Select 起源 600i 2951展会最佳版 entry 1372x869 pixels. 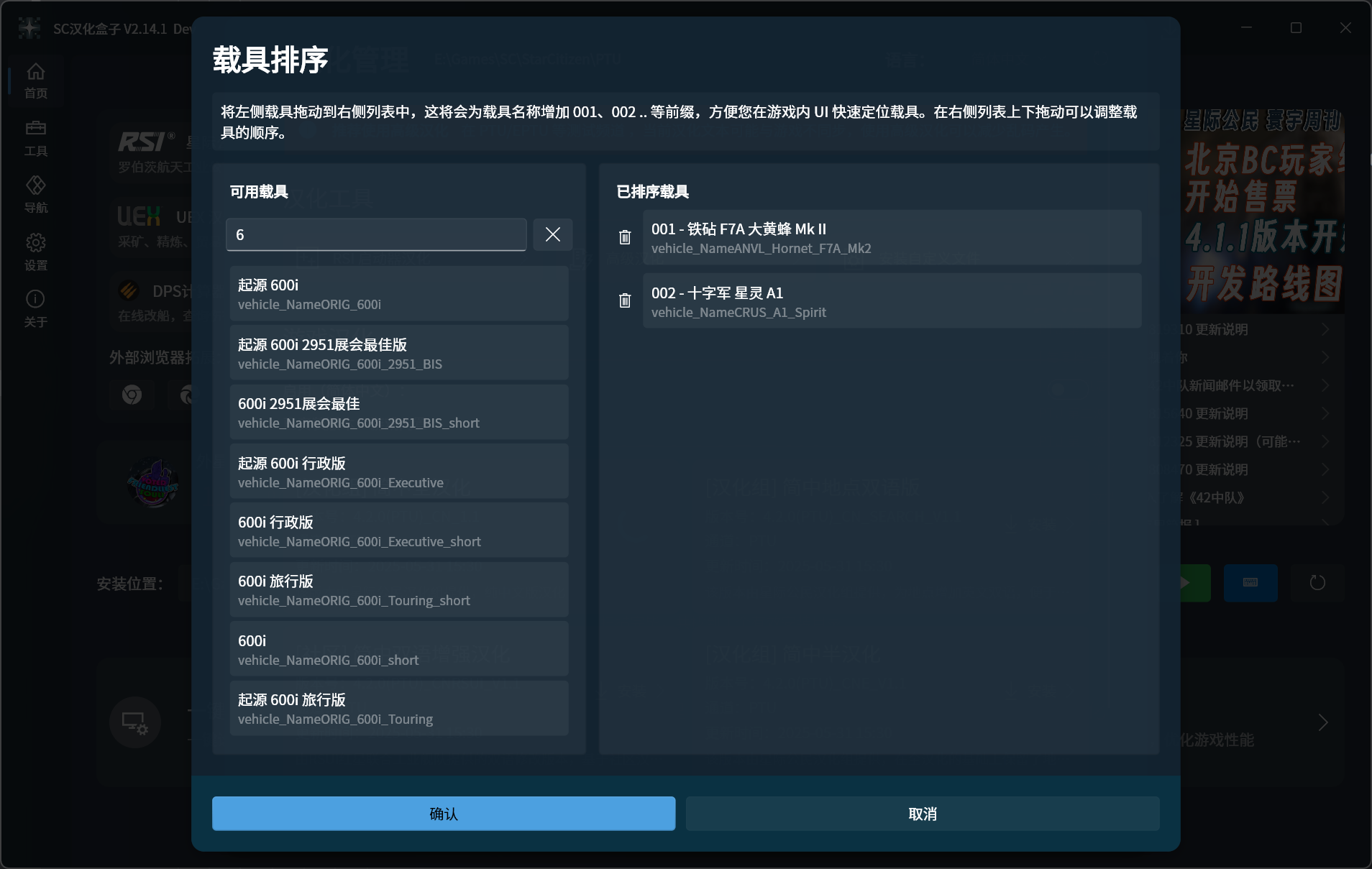pyautogui.click(x=399, y=353)
